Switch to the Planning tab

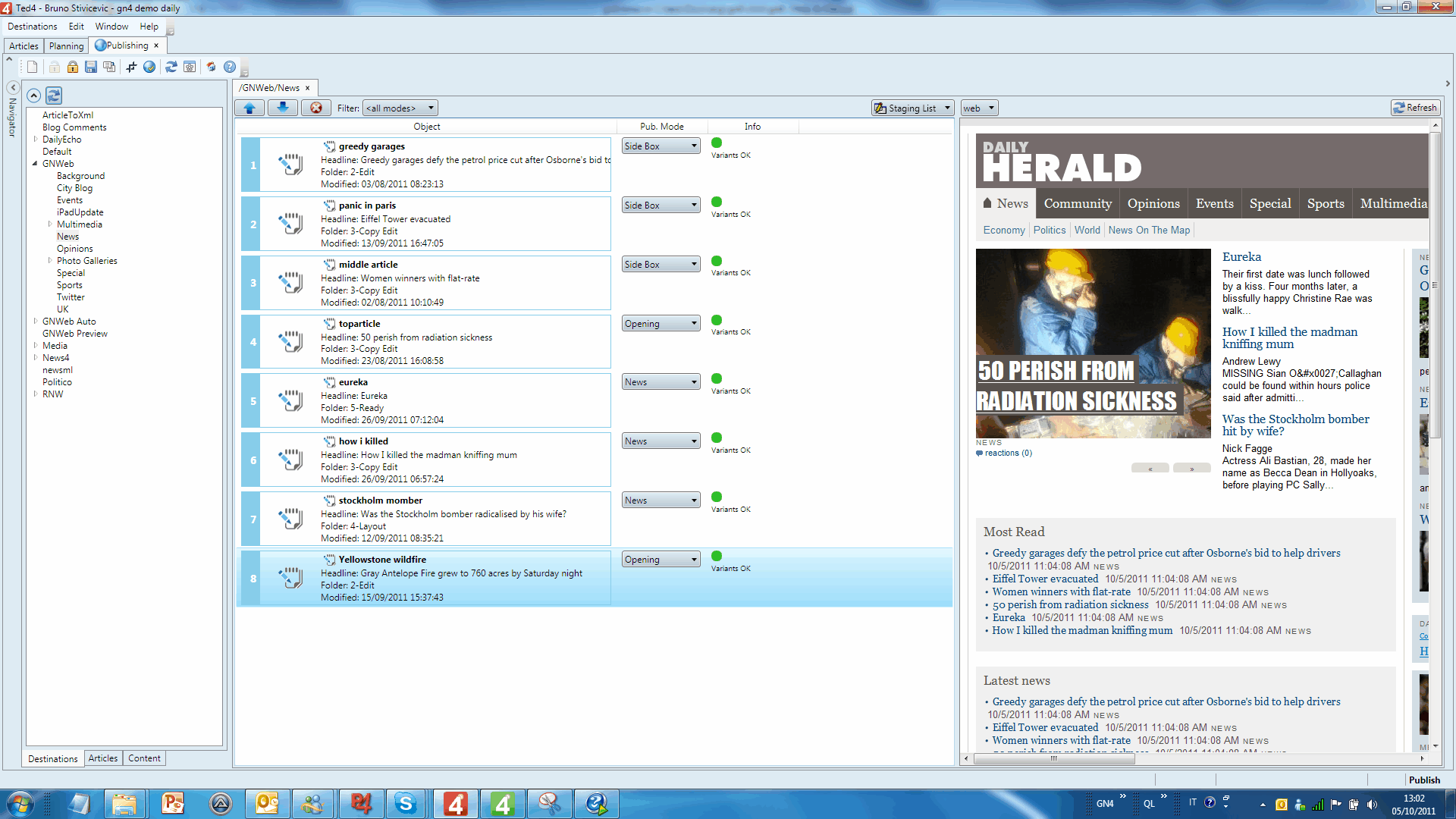(66, 46)
